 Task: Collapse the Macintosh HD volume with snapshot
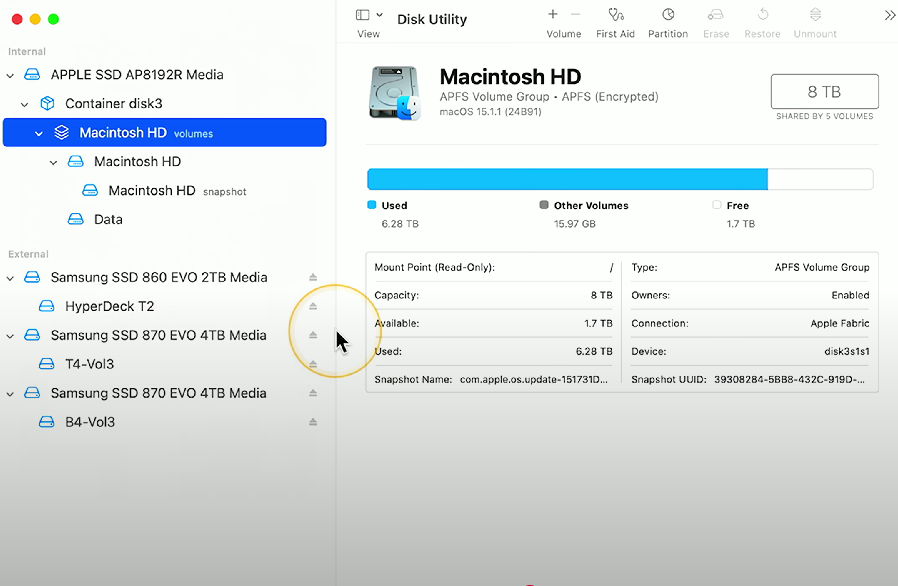click(x=53, y=162)
